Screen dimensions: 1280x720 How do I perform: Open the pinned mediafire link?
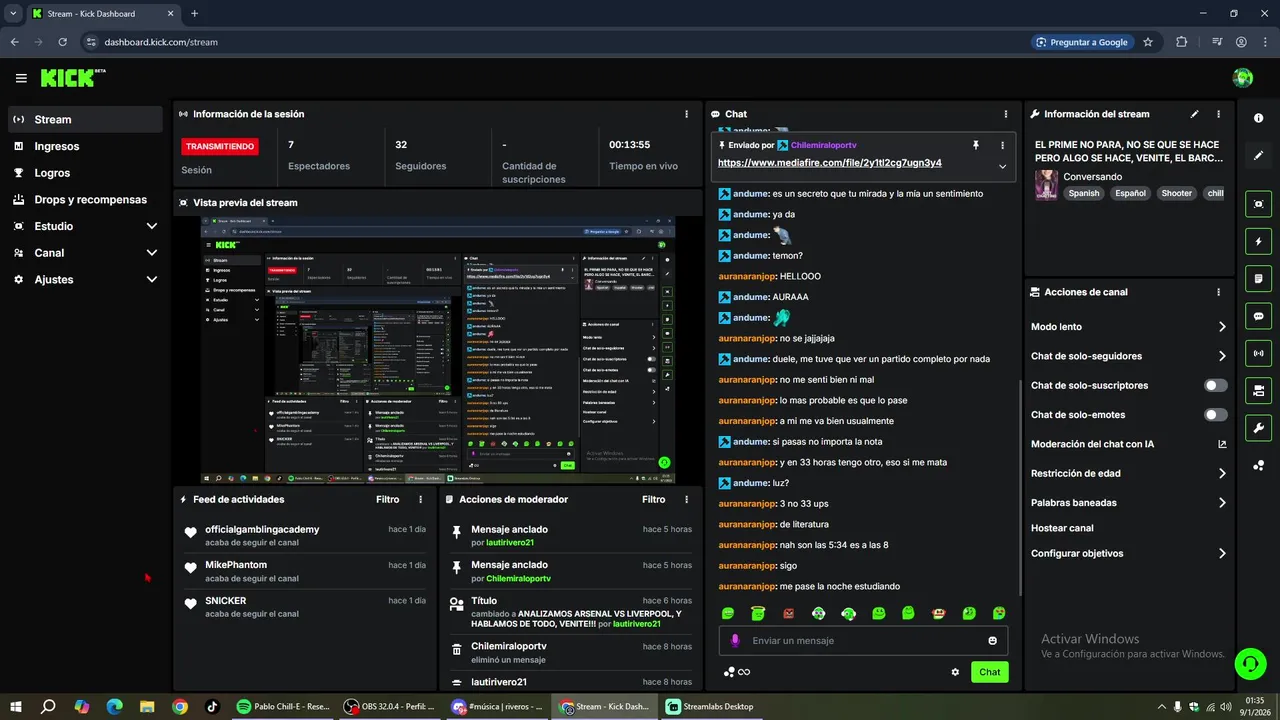[x=830, y=163]
